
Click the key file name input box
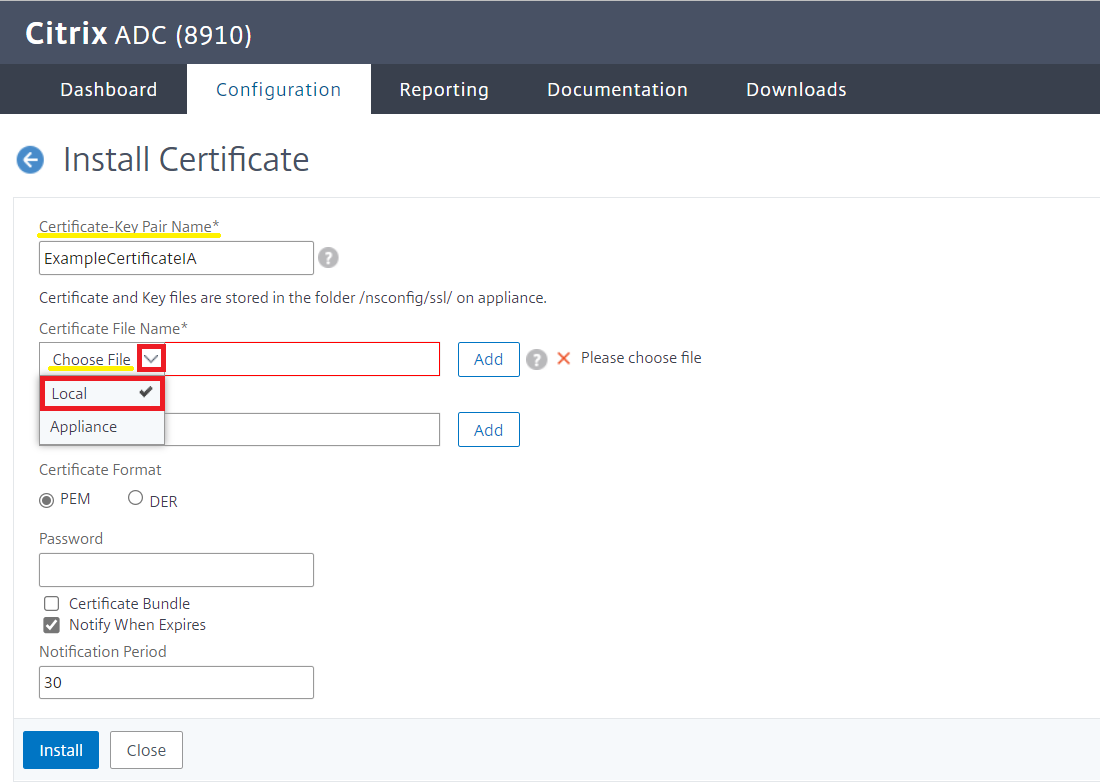(x=302, y=429)
